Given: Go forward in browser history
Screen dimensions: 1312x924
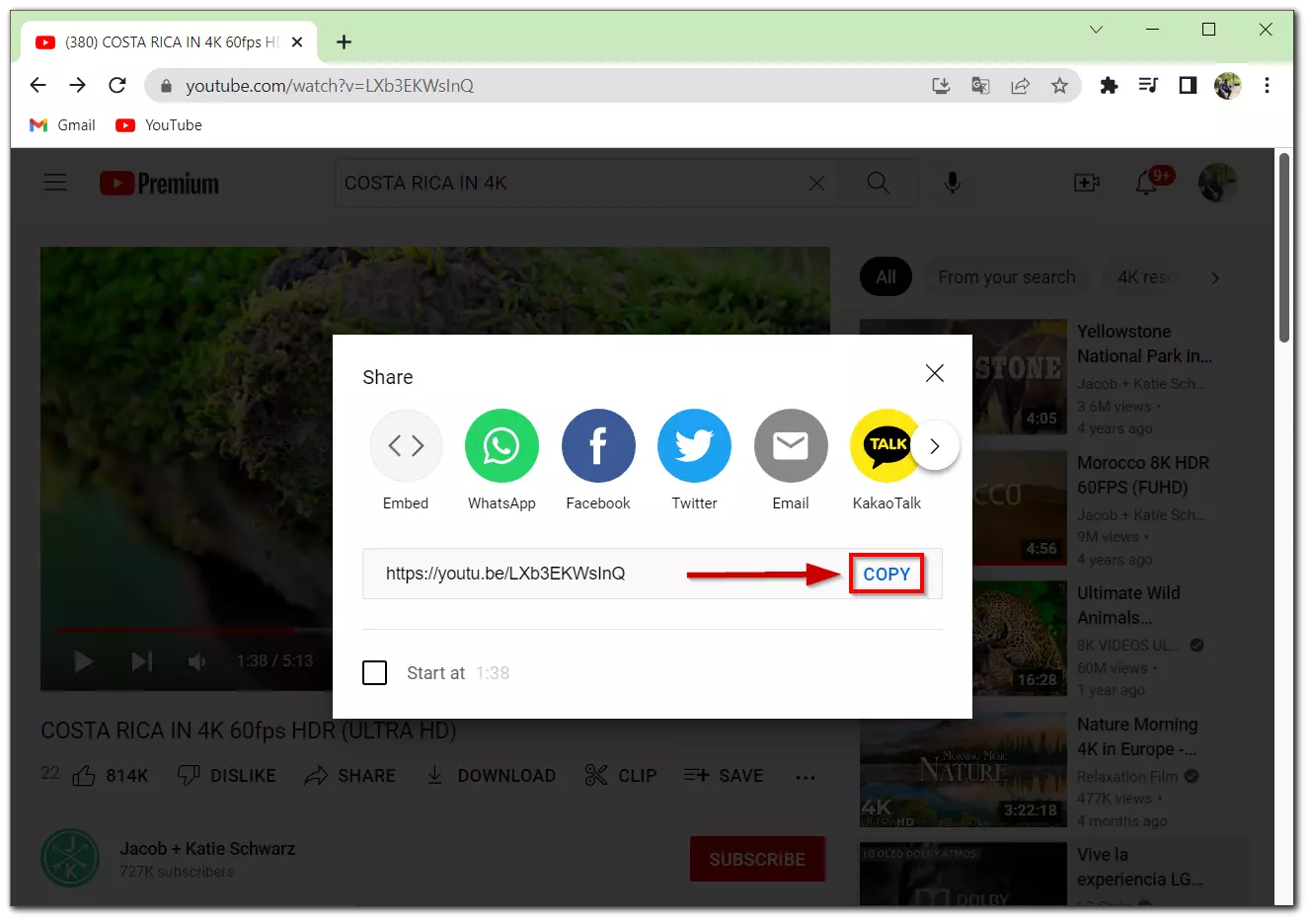Looking at the screenshot, I should 78,86.
